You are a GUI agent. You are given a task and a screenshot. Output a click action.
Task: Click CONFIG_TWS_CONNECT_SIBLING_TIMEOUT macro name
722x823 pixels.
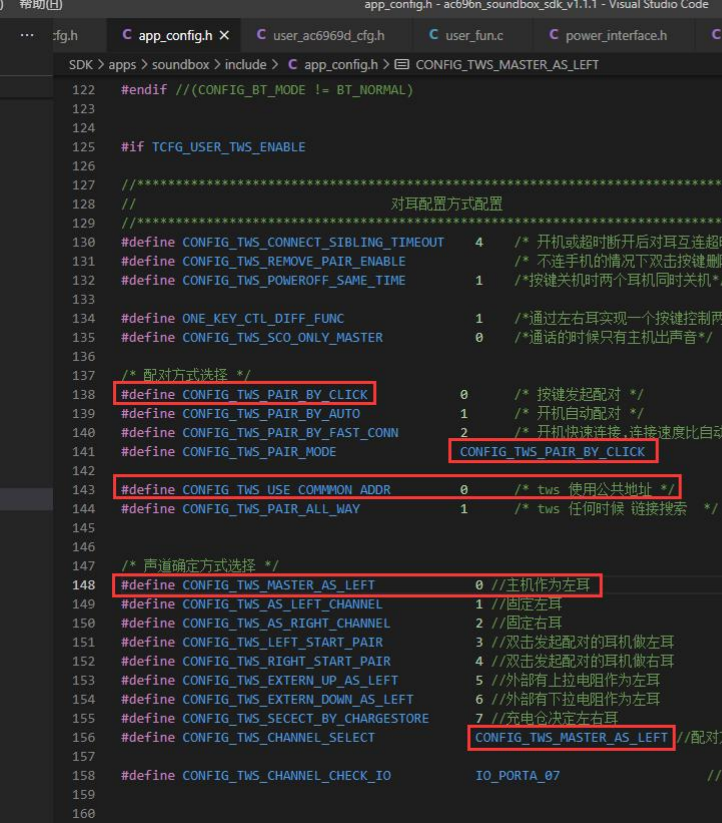click(x=313, y=242)
